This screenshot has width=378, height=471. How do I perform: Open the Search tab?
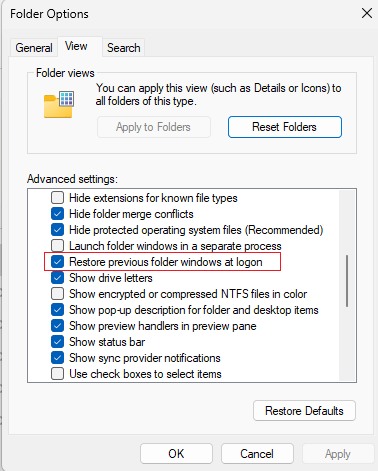(x=124, y=48)
